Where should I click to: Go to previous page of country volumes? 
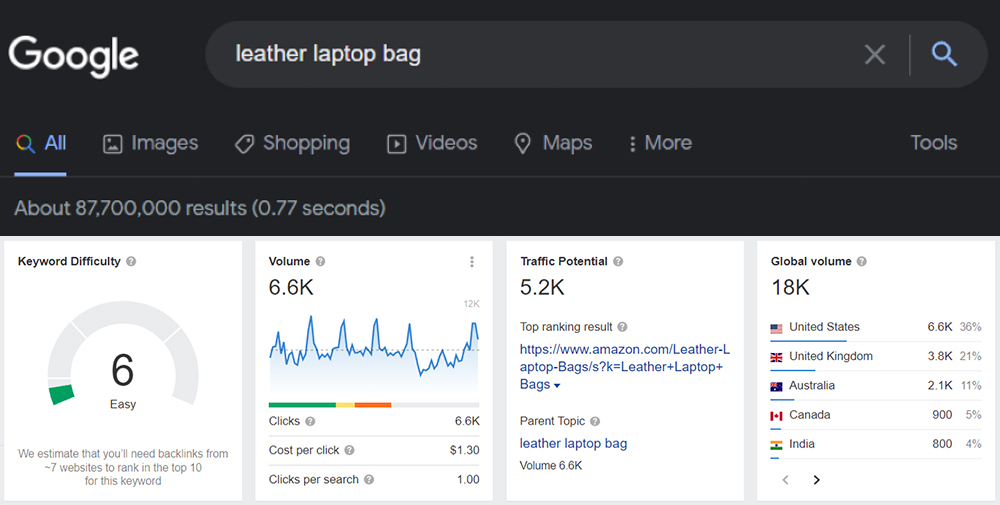click(786, 480)
